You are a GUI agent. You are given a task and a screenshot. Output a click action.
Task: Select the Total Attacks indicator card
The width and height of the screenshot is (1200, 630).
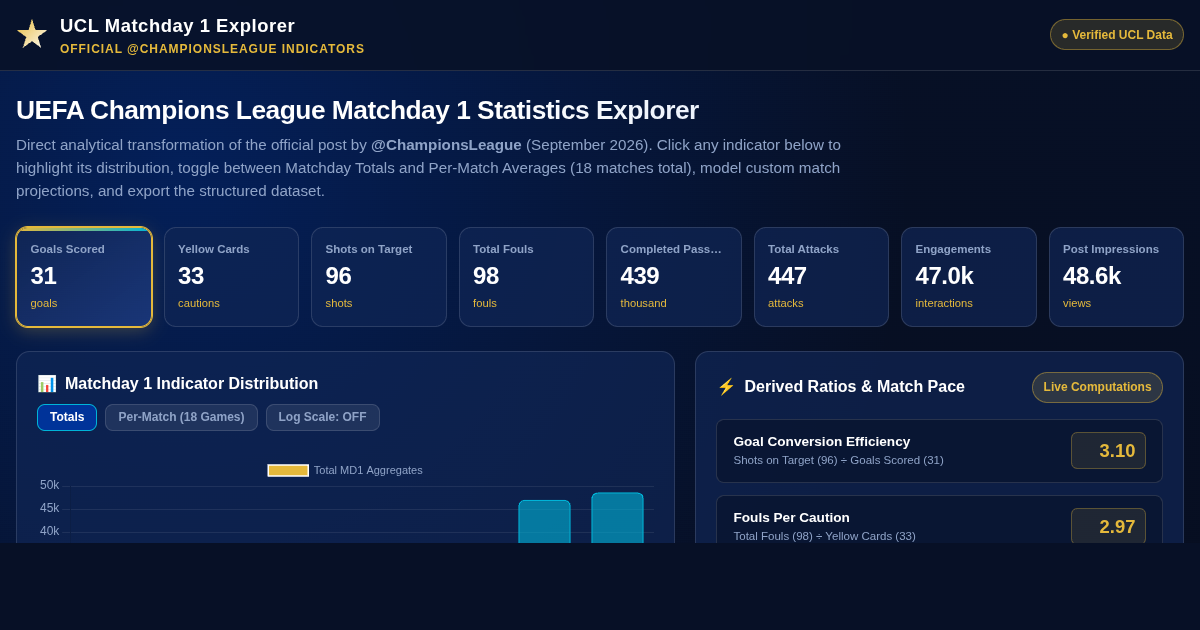[821, 277]
